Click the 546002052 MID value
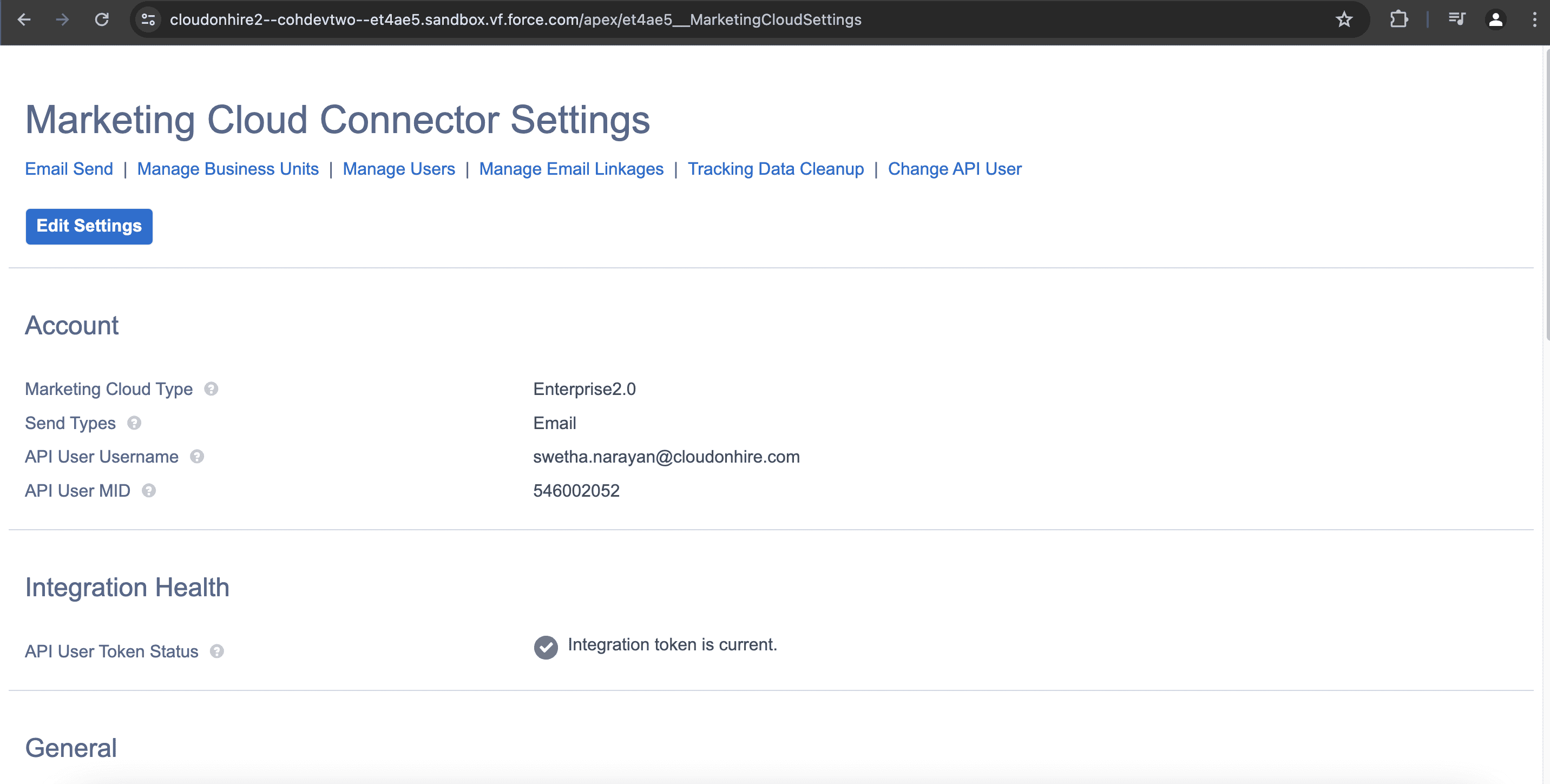Screen dimensions: 1550x784 point(576,491)
